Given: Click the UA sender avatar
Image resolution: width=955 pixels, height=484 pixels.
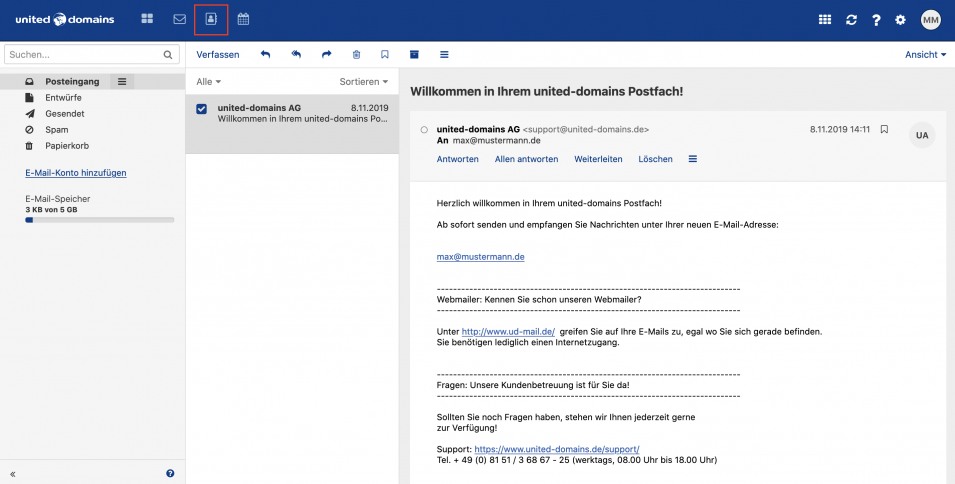Looking at the screenshot, I should [x=922, y=135].
